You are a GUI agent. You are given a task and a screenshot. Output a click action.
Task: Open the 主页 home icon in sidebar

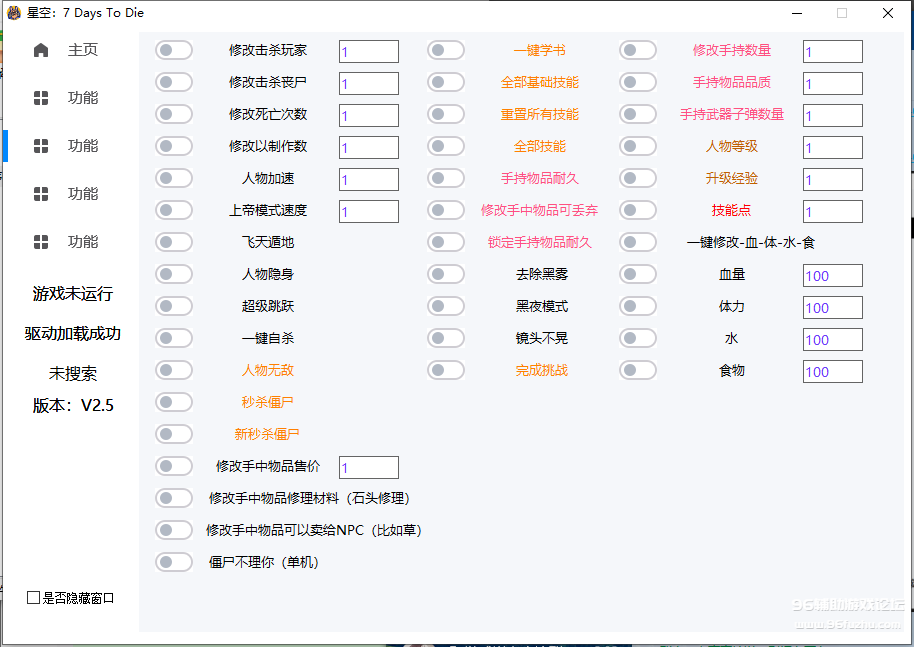[x=41, y=50]
